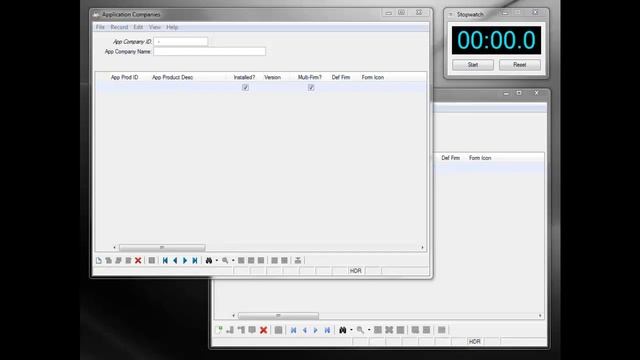This screenshot has width=640, height=360.
Task: Click the Stopwatch Reset button
Action: (x=520, y=65)
